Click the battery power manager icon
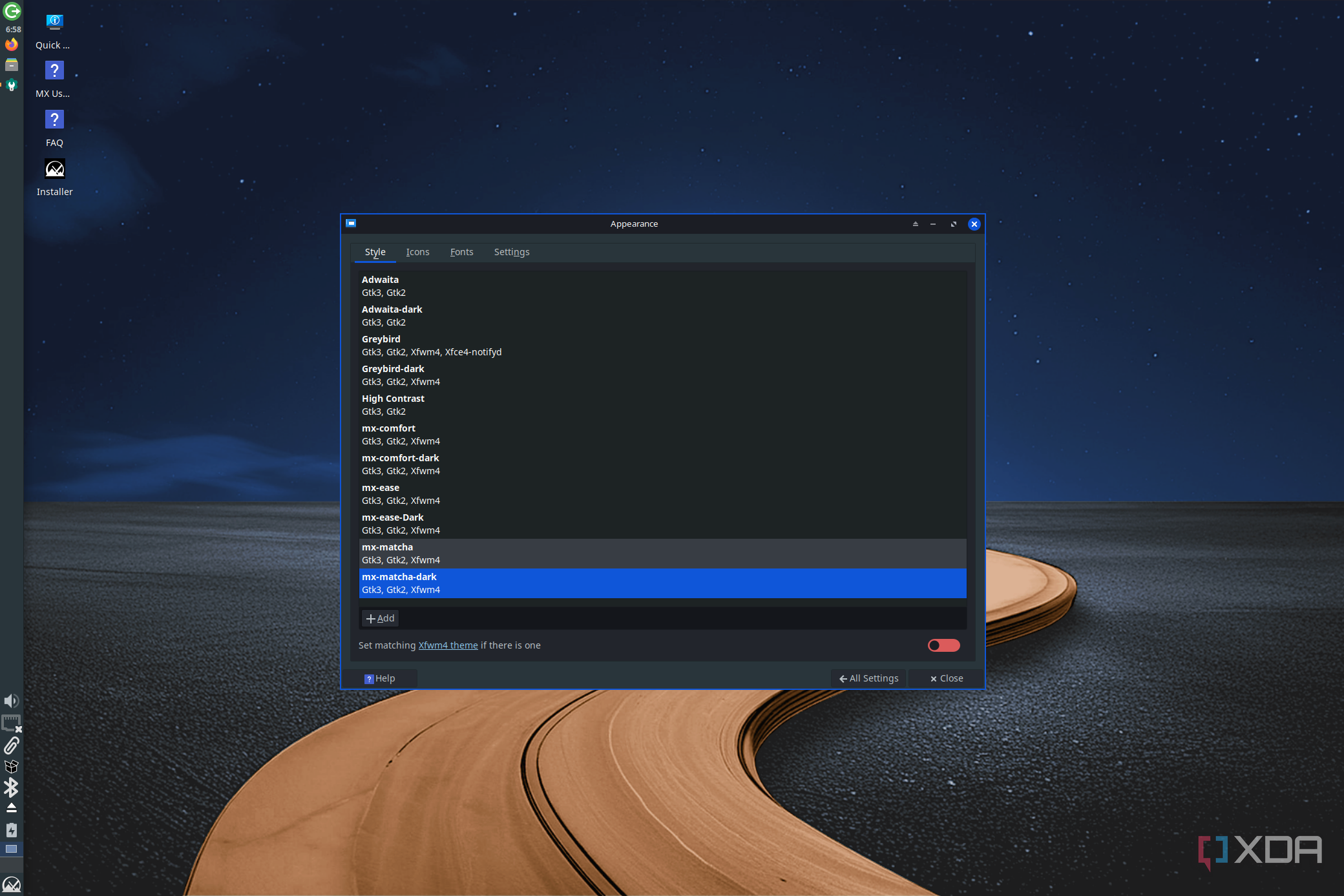Image resolution: width=1344 pixels, height=896 pixels. coord(12,830)
